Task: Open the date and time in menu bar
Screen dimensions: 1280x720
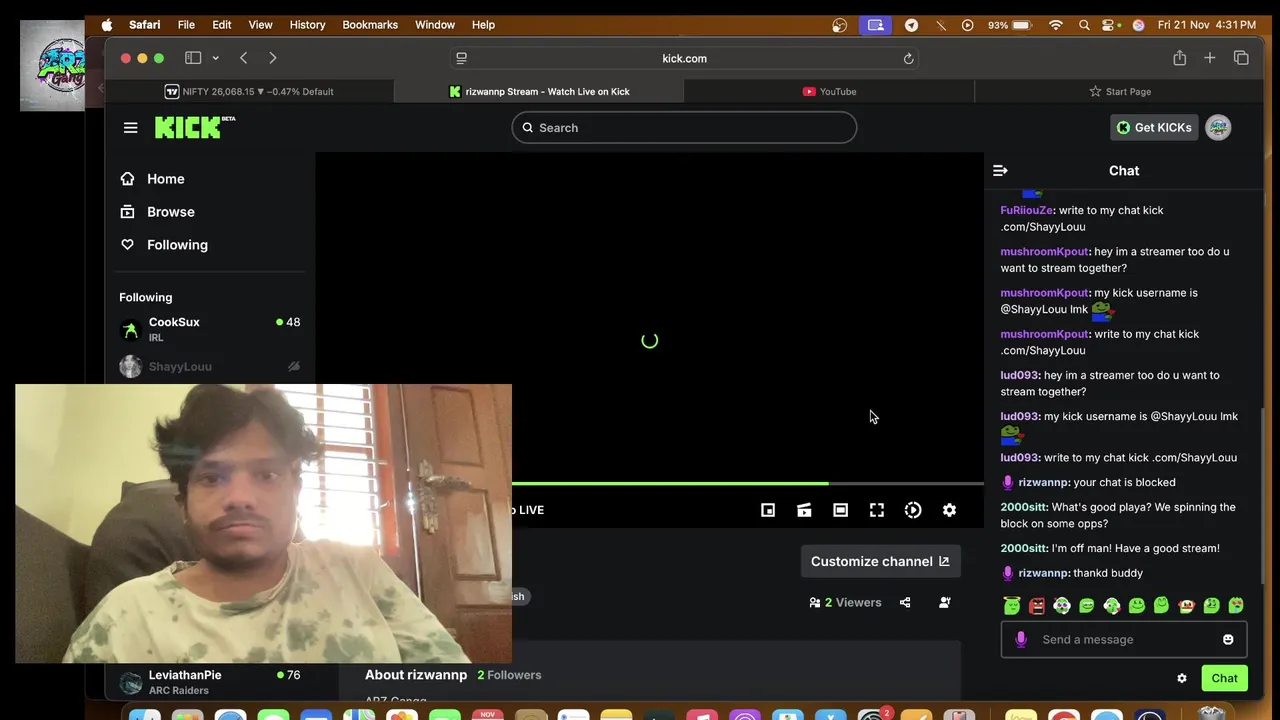Action: pyautogui.click(x=1206, y=25)
